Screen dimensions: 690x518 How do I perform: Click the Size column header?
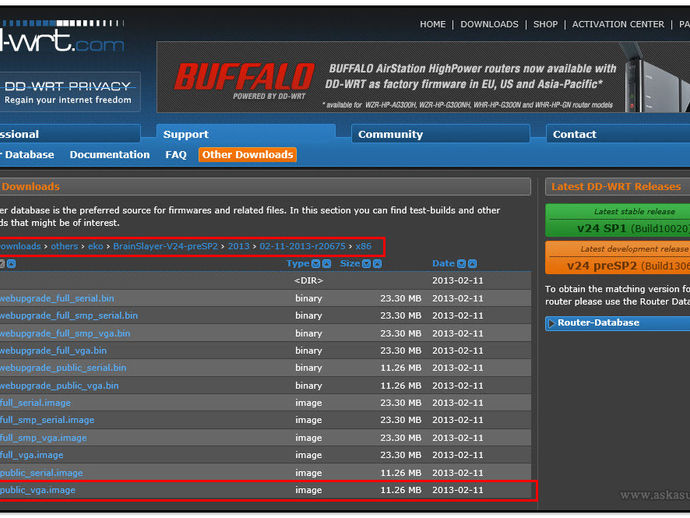pyautogui.click(x=350, y=263)
